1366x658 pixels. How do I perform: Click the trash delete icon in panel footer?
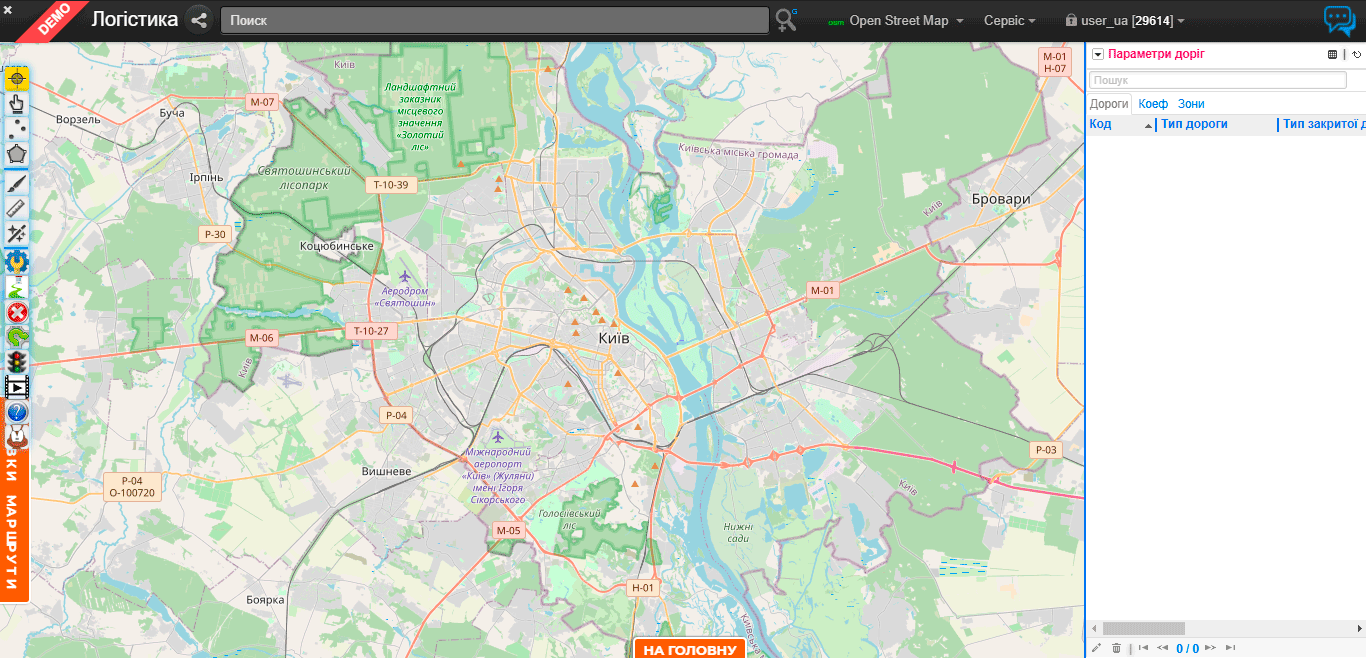1117,648
